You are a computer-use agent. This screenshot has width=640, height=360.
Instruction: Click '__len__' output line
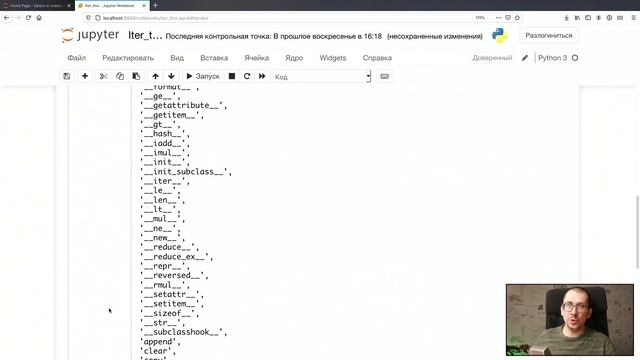pos(163,200)
